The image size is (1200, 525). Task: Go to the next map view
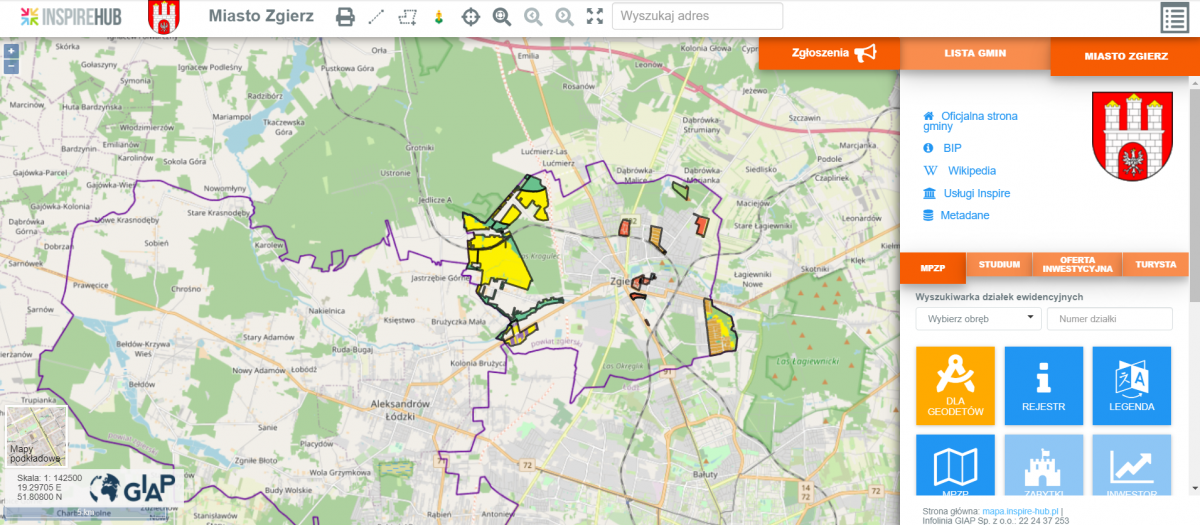[564, 17]
